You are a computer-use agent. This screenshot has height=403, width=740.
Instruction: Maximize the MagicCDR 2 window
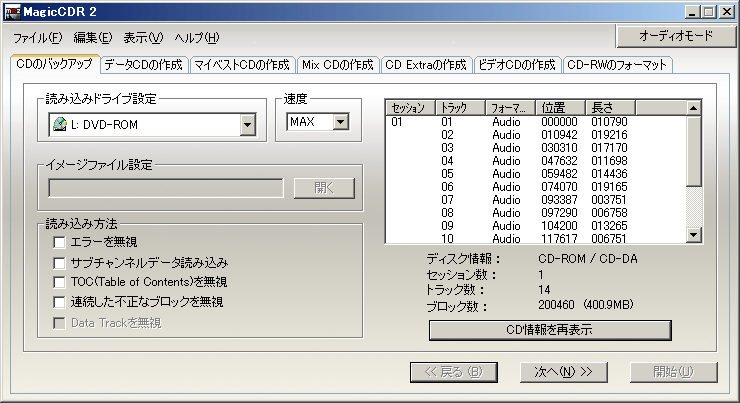pyautogui.click(x=708, y=12)
